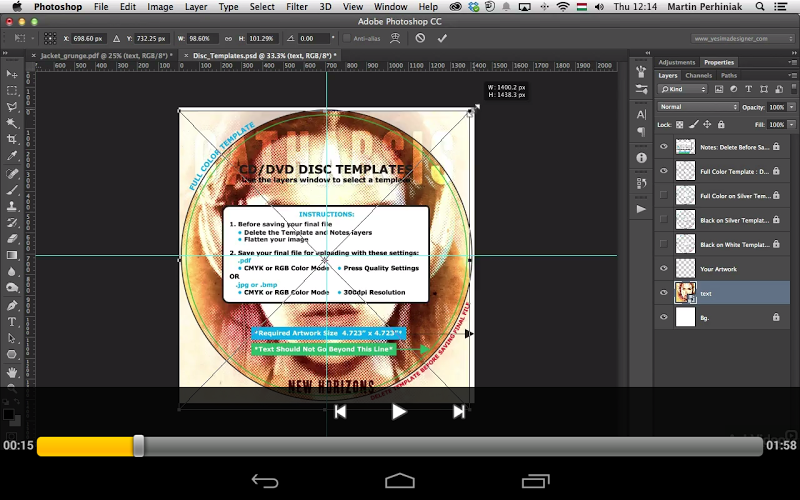The width and height of the screenshot is (800, 500).
Task: Select the Crop tool
Action: (x=12, y=139)
